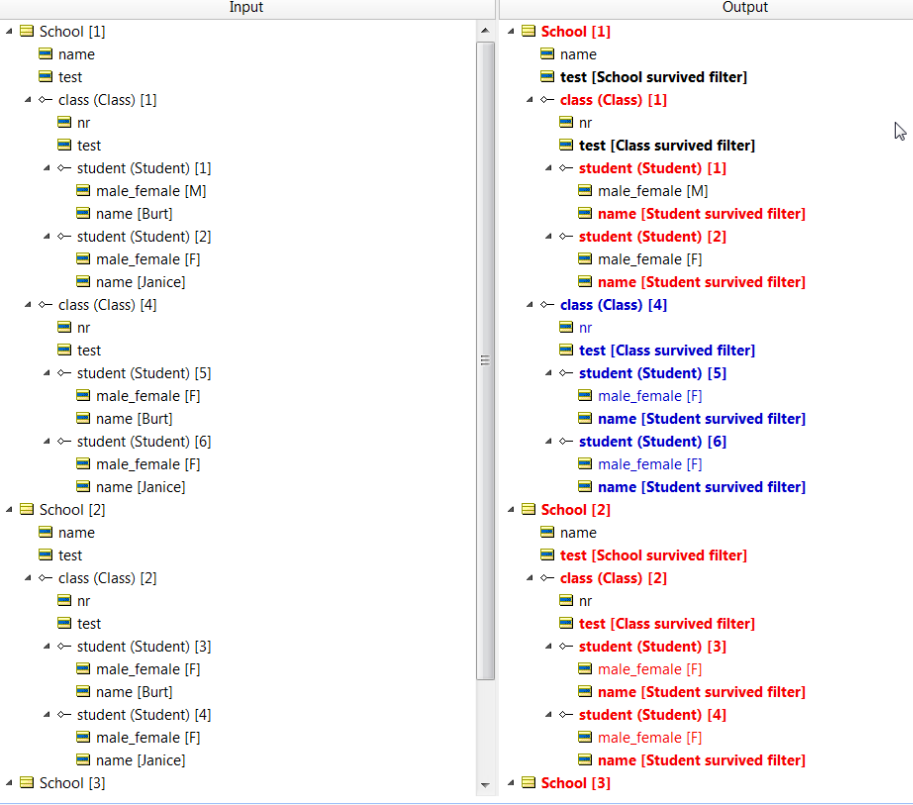Click the School [1] folder icon in Input
The height and width of the screenshot is (805, 913).
click(x=27, y=31)
